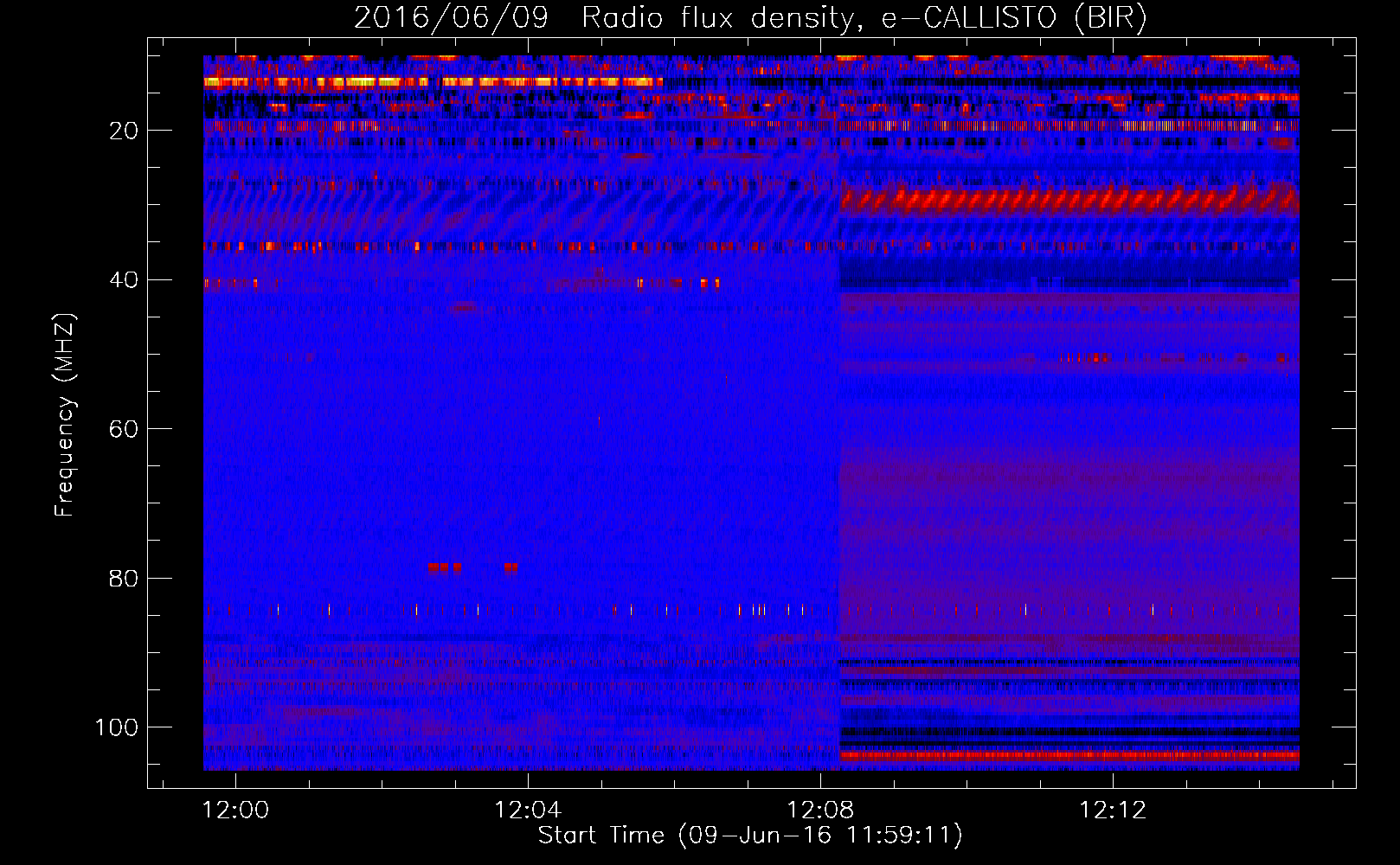1400x865 pixels.
Task: Click the 80 frequency tick label
Action: coord(124,578)
